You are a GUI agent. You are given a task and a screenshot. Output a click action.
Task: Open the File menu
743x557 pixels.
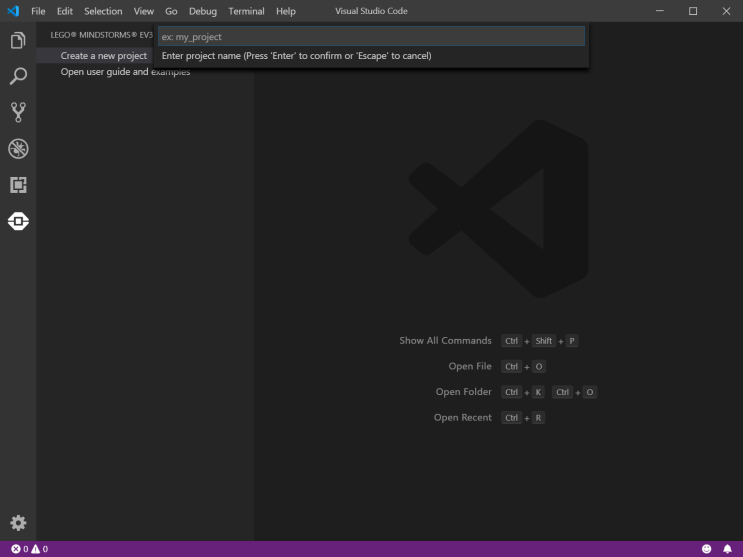tap(38, 11)
